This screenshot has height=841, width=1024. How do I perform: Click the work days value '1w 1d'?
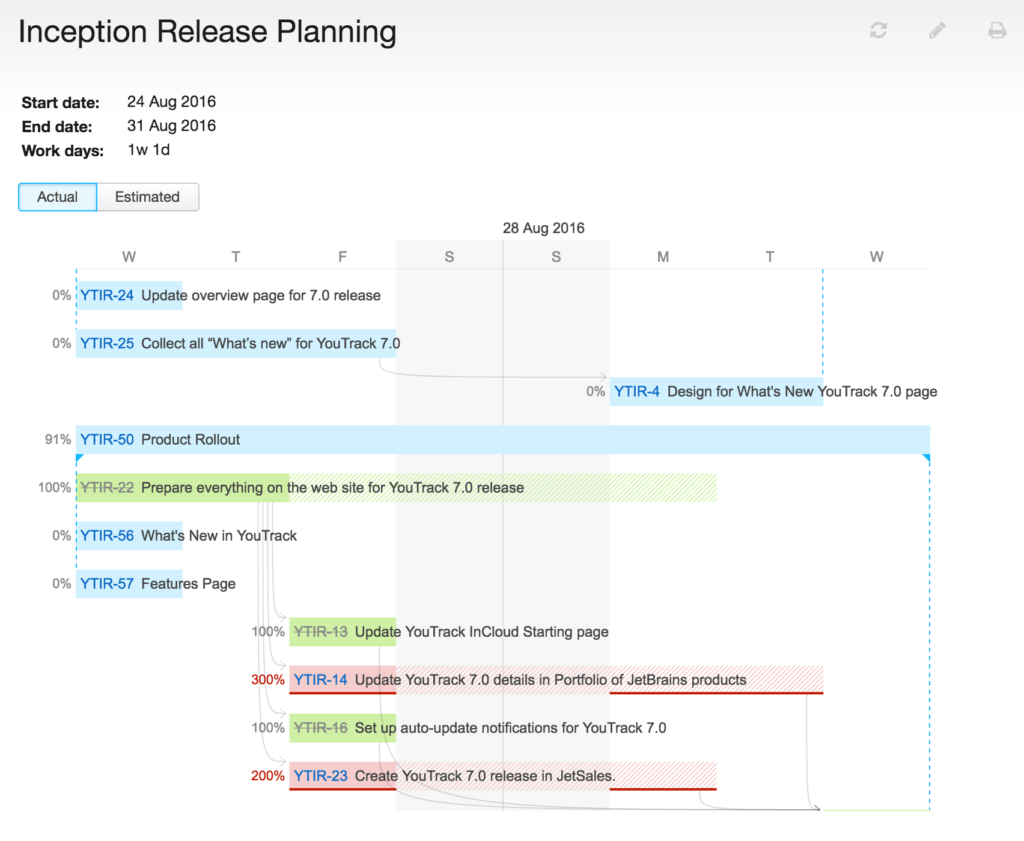pos(149,150)
